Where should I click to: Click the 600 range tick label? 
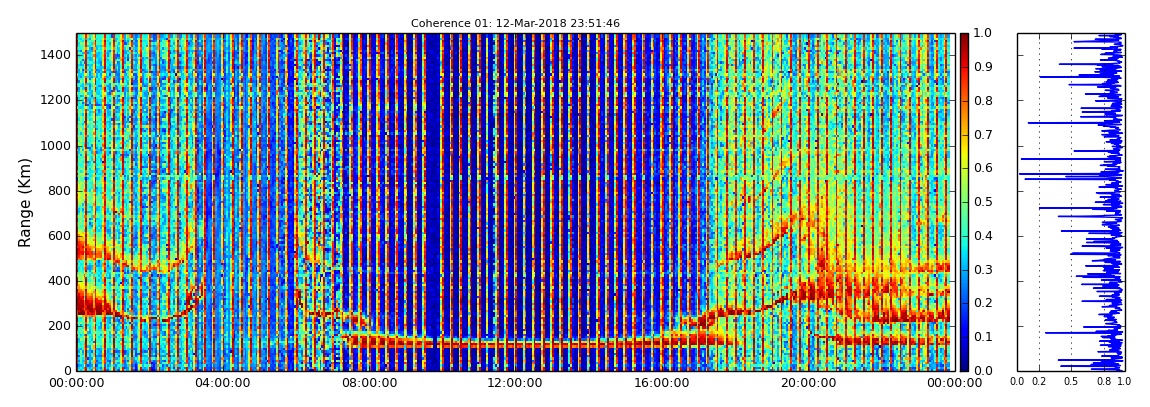click(x=61, y=236)
